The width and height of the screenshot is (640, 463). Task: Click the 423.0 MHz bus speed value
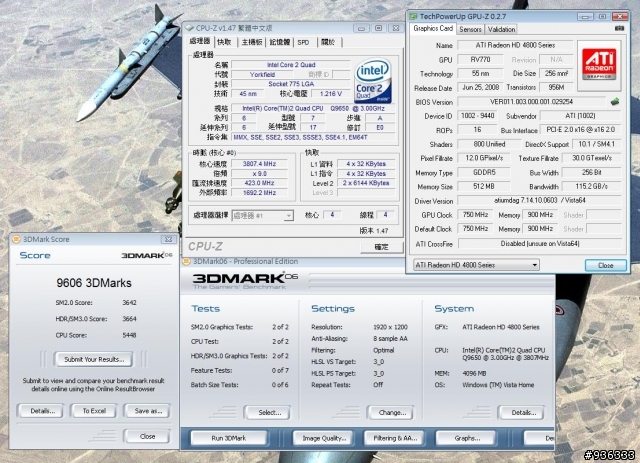(x=259, y=183)
